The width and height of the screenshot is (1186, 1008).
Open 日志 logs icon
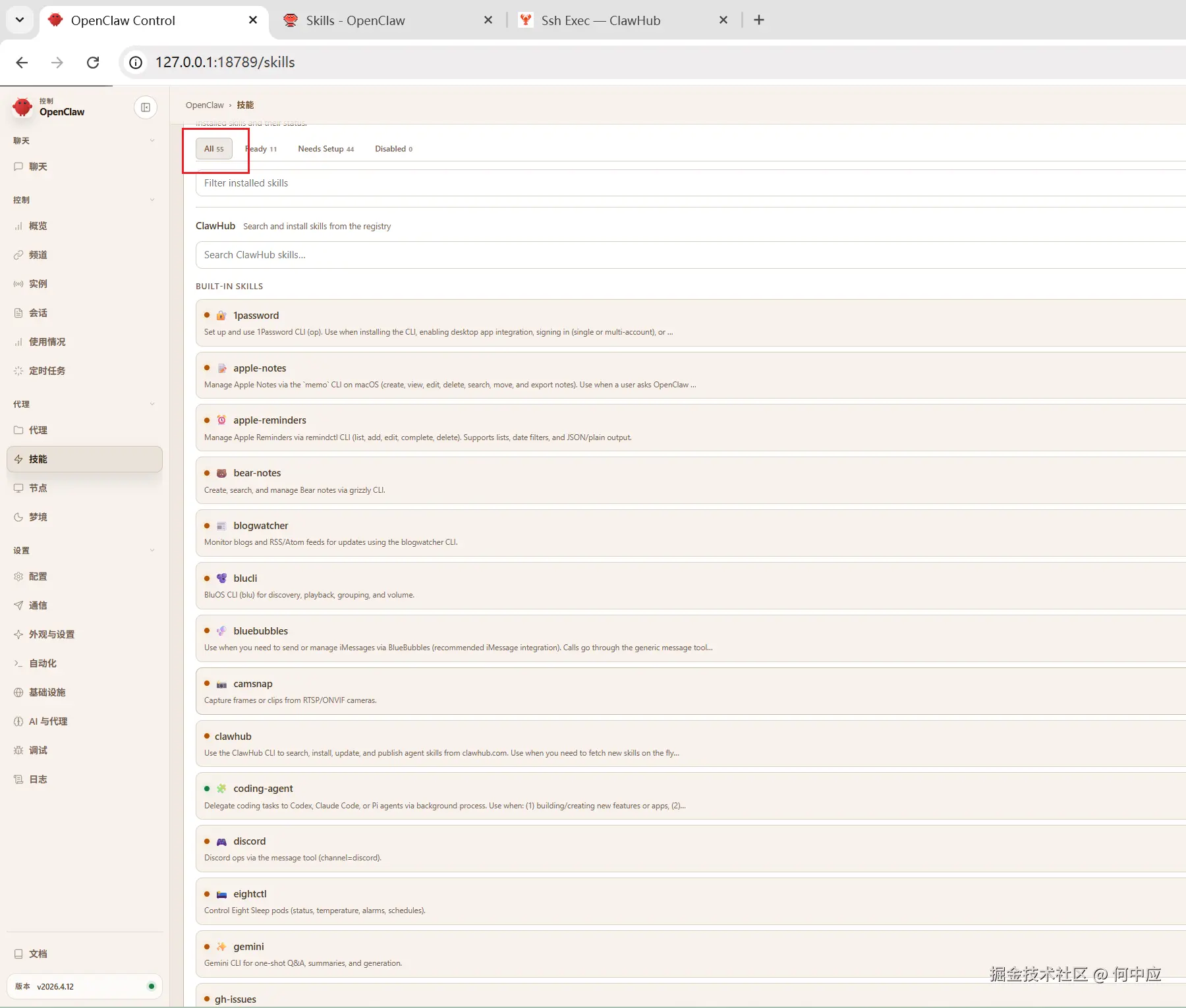coord(18,779)
